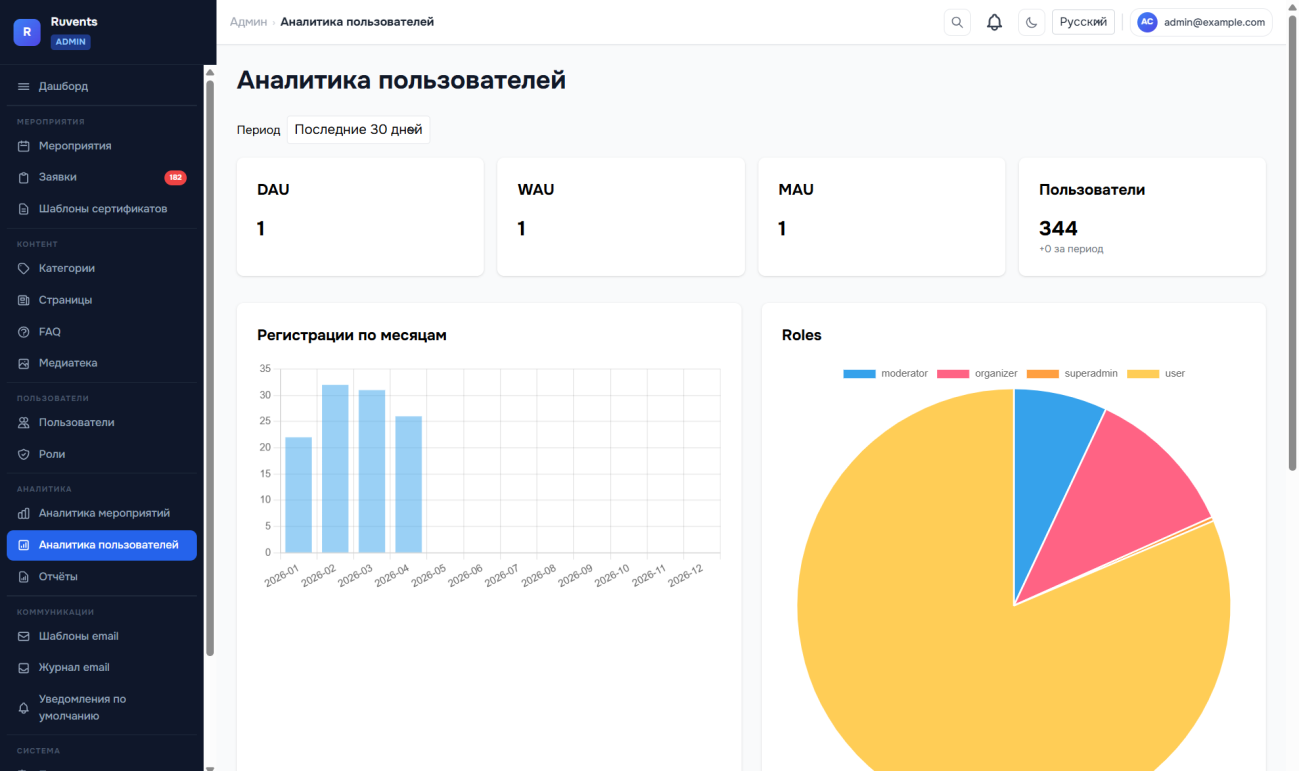Open Уведомления по умолчанию
Screen dimensions: 1299x771
coord(102,708)
